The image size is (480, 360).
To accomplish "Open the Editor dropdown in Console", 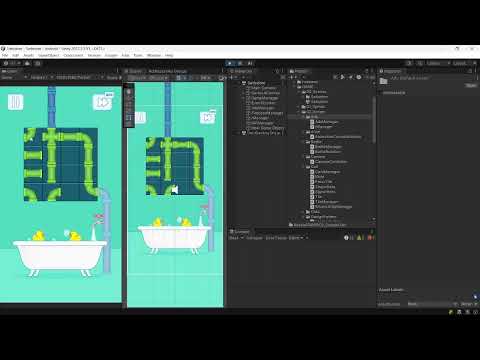I will click(x=296, y=238).
